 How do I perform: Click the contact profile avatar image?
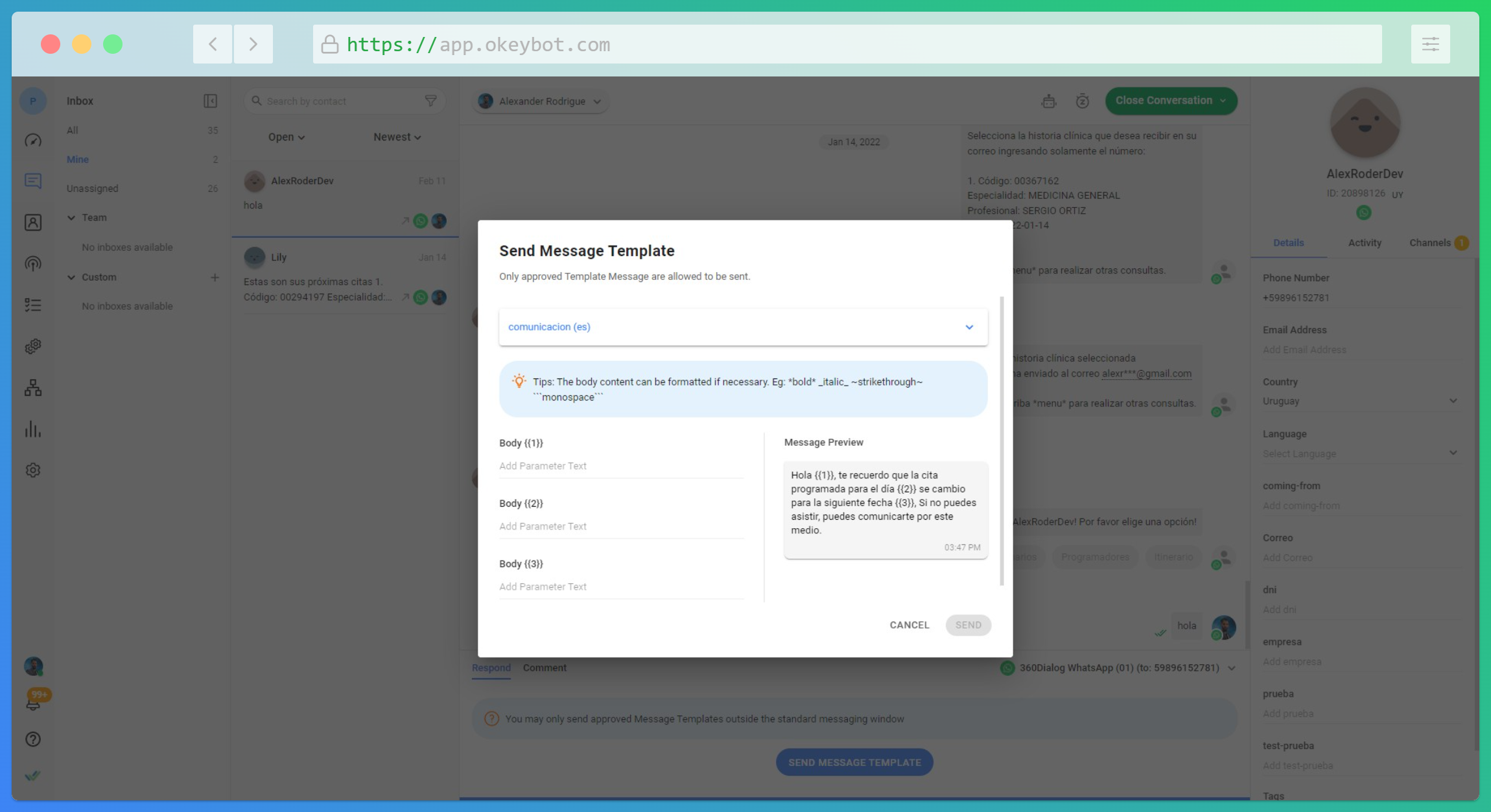(x=1365, y=122)
